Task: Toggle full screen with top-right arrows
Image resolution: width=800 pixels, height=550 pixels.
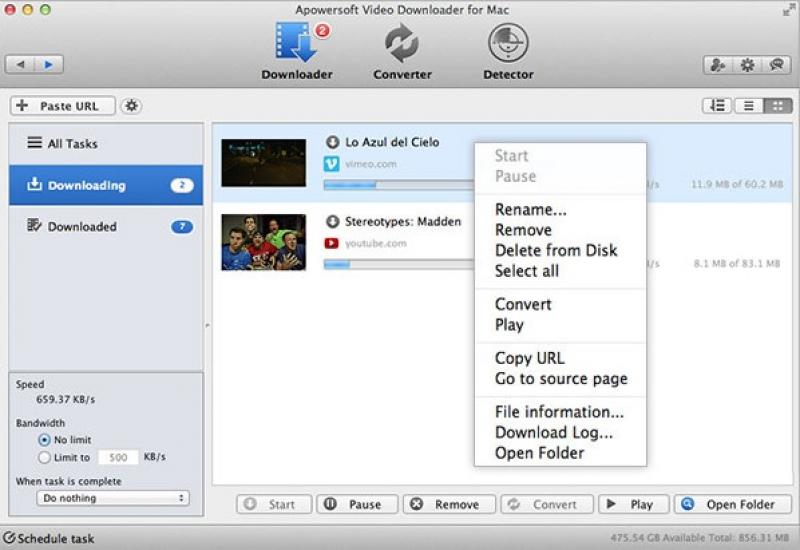Action: tap(789, 10)
